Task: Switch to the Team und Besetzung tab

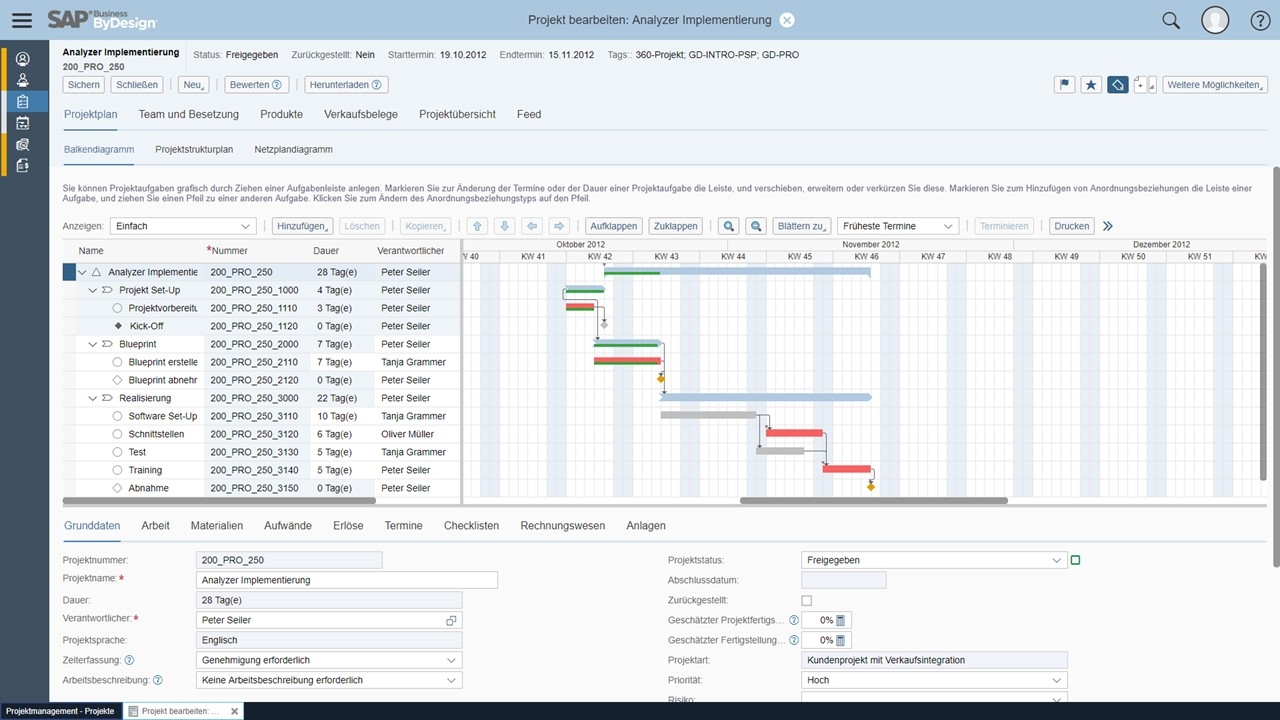Action: [188, 114]
